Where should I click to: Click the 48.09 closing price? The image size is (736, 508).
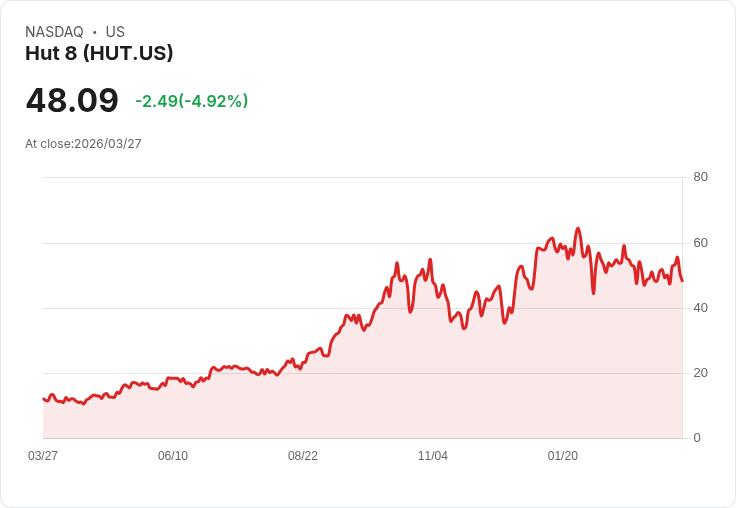[x=72, y=100]
